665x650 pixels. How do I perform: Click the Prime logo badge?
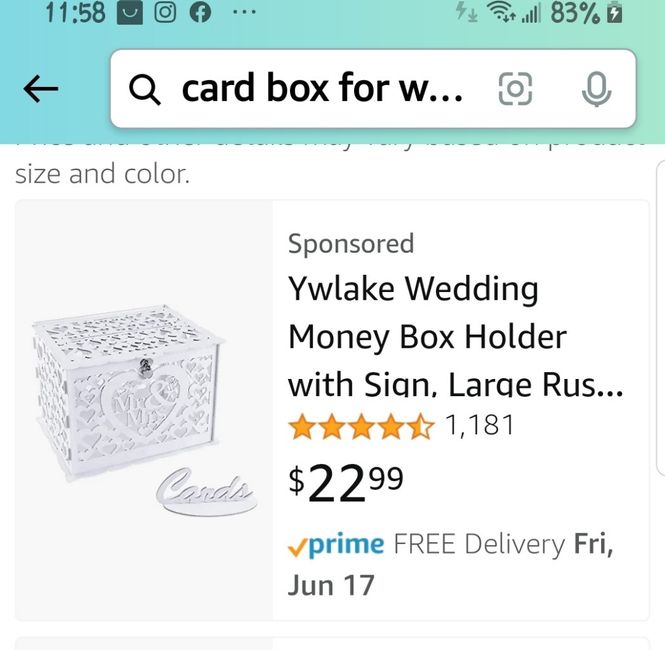click(336, 544)
